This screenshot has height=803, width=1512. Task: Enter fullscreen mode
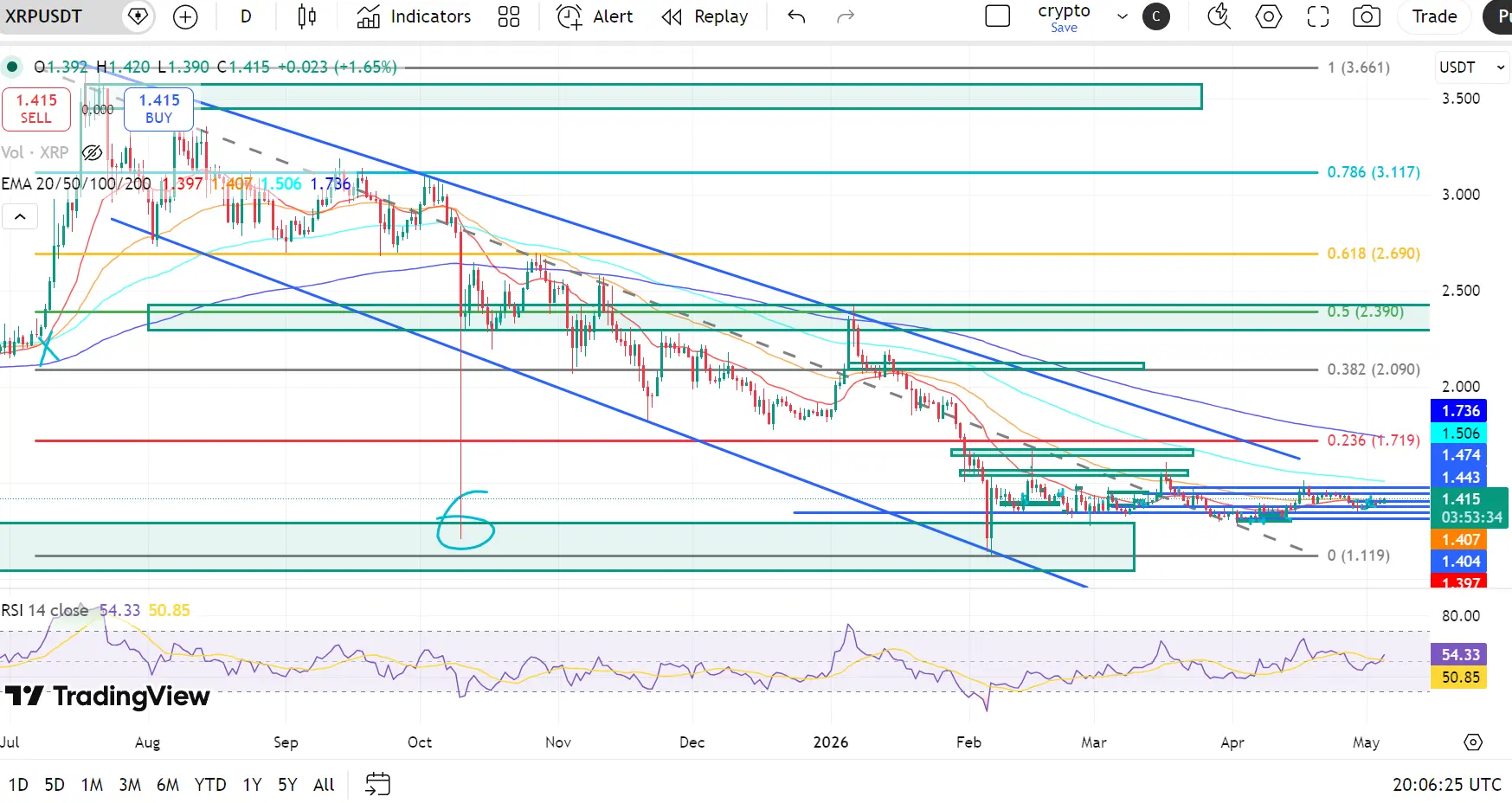[x=1318, y=16]
